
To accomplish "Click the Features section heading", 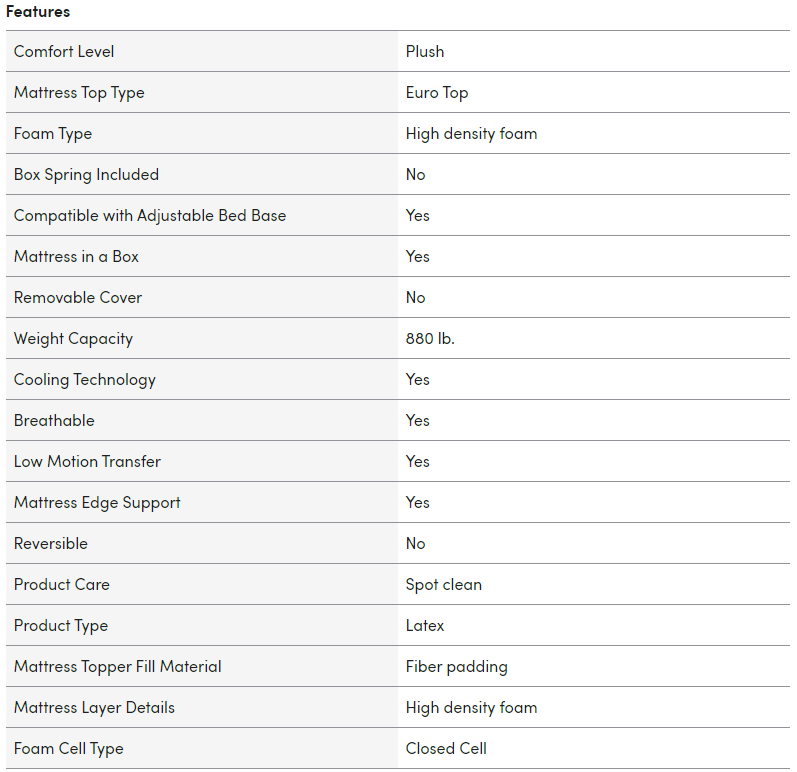I will click(x=38, y=12).
